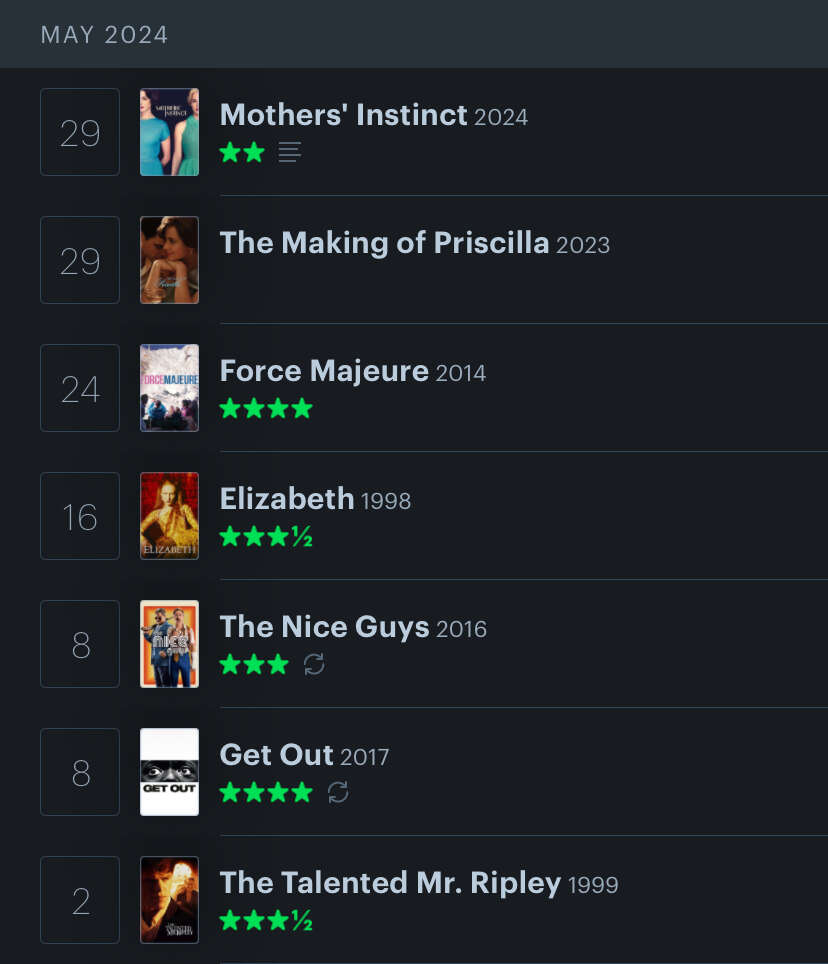
Task: Open the review icon for Mothers' Instinct
Action: coord(290,152)
